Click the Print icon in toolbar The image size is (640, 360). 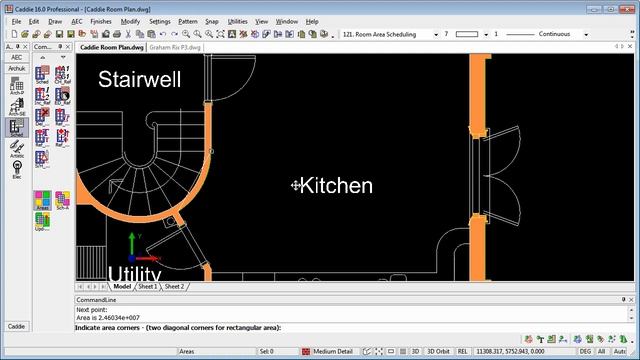coord(117,34)
